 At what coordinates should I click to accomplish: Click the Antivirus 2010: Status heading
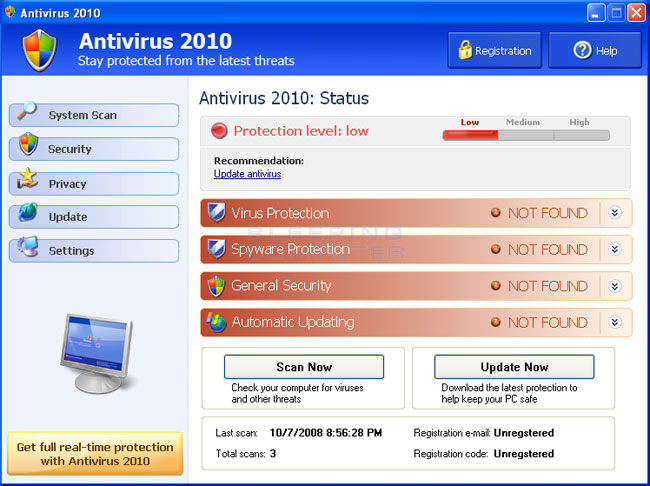point(284,98)
